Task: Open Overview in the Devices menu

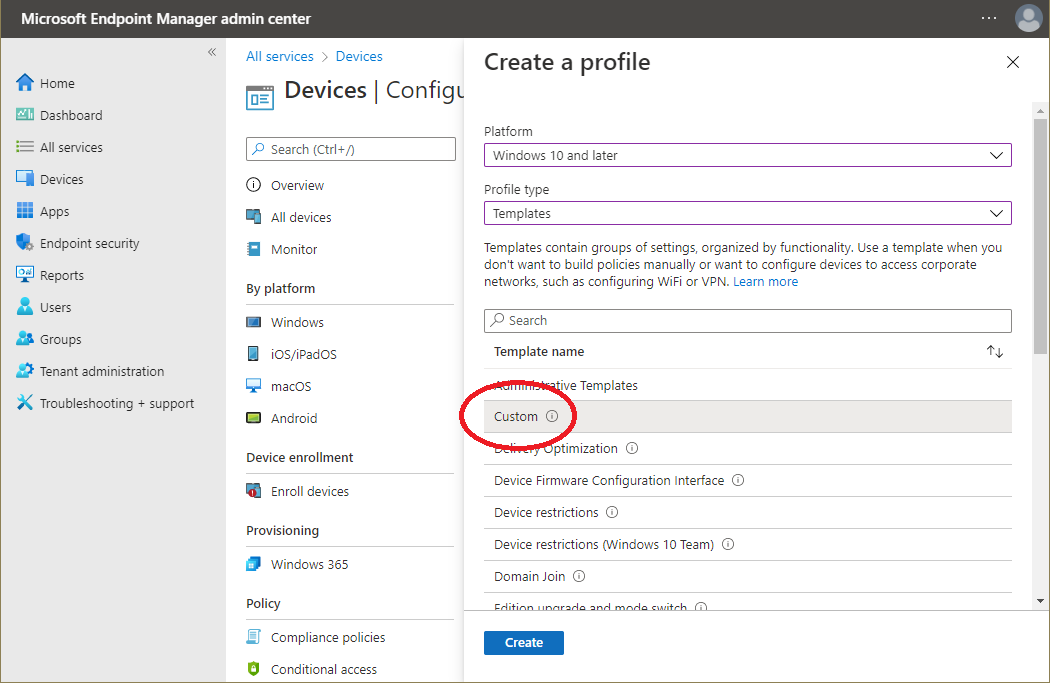Action: (297, 186)
